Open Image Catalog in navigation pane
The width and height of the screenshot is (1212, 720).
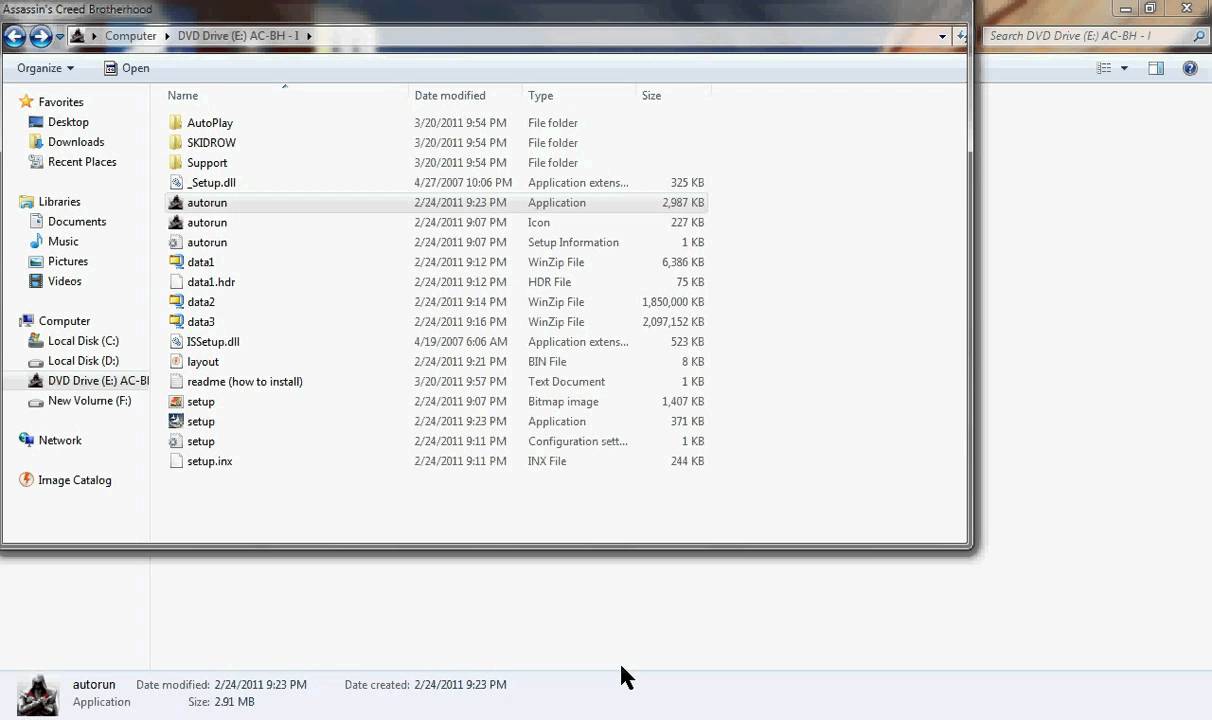click(x=75, y=480)
